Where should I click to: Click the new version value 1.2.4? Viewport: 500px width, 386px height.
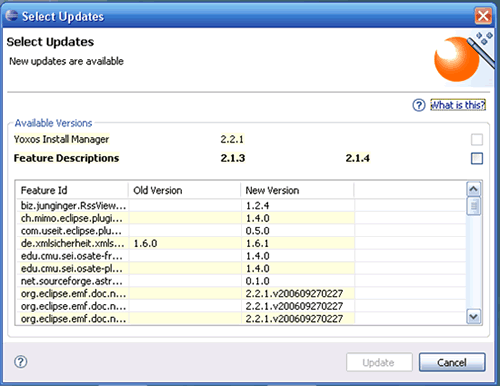pos(257,206)
